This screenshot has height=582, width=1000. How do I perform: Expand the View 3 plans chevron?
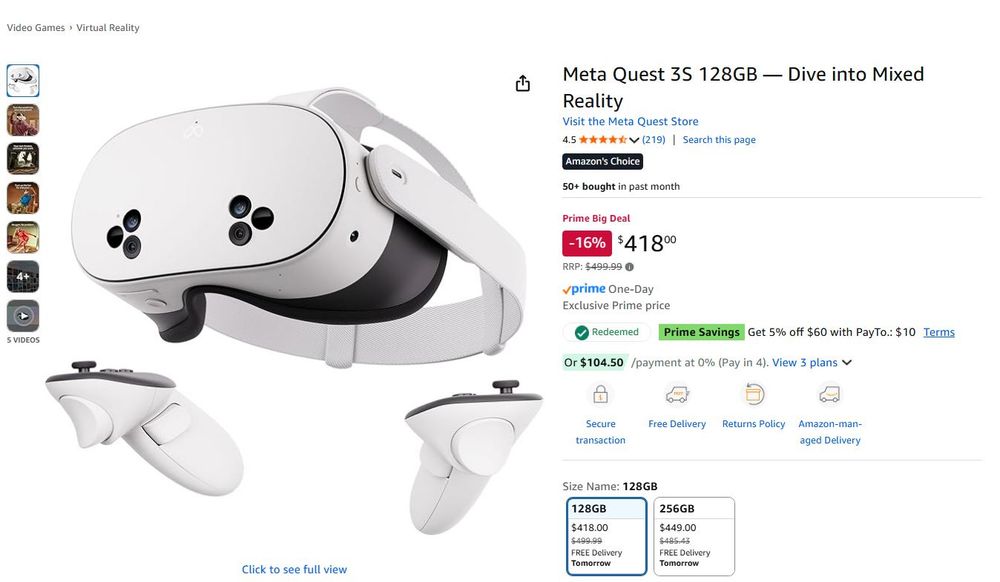pyautogui.click(x=847, y=363)
